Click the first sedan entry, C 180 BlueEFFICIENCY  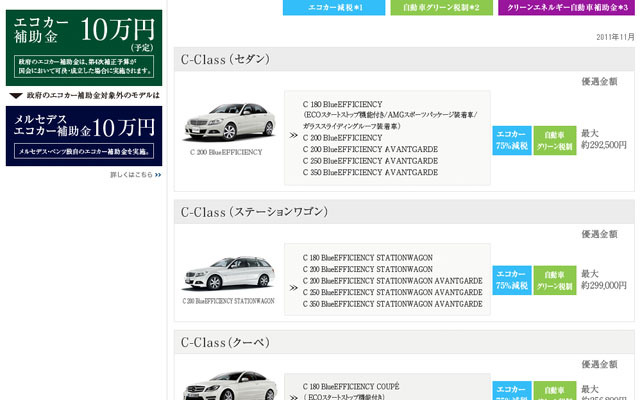(x=342, y=104)
